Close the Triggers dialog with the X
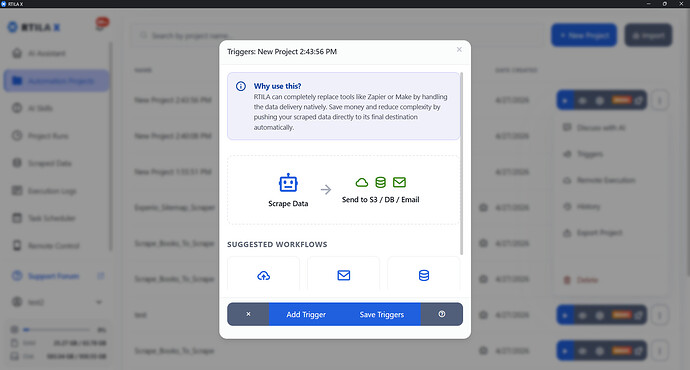This screenshot has height=370, width=690. pos(459,50)
